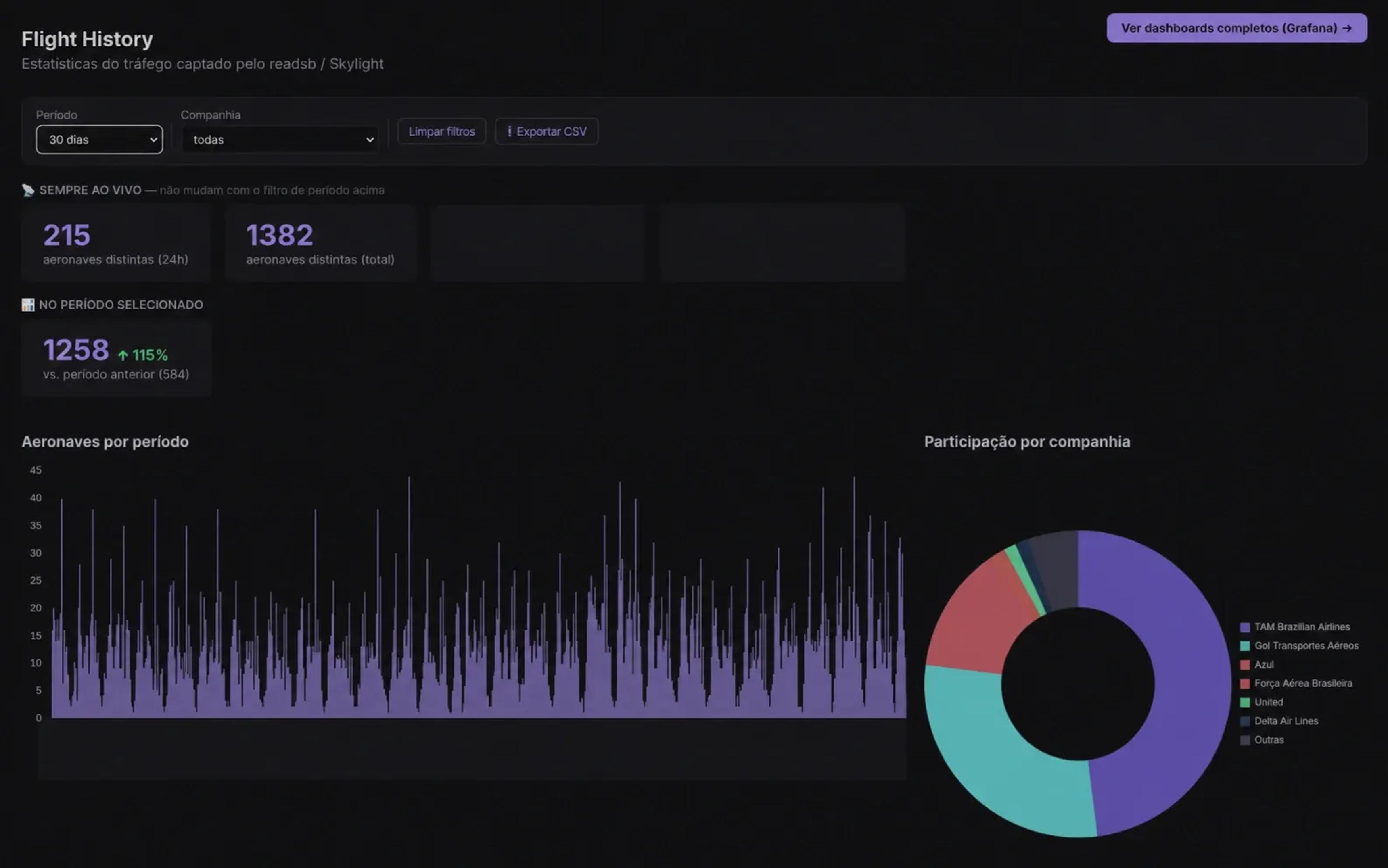Open Ver dashboards completos (Grafana) link

coord(1237,28)
